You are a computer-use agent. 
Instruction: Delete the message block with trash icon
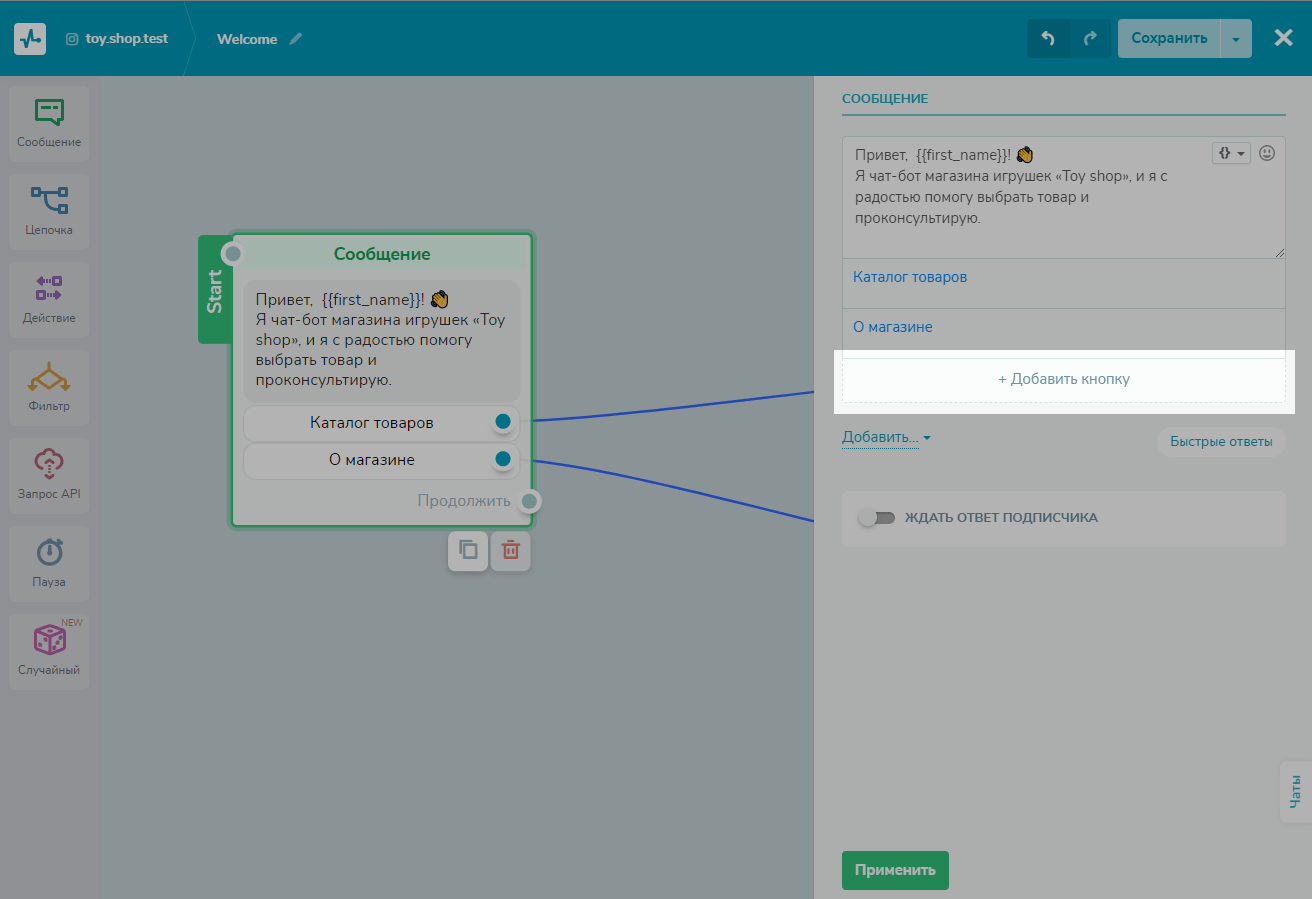tap(511, 550)
